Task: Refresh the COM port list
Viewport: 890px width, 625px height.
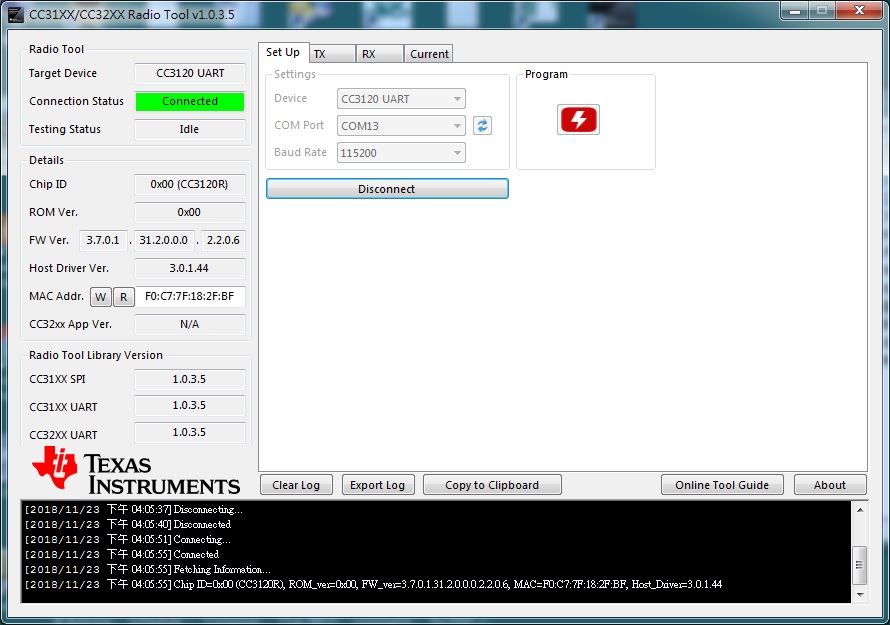Action: point(482,125)
